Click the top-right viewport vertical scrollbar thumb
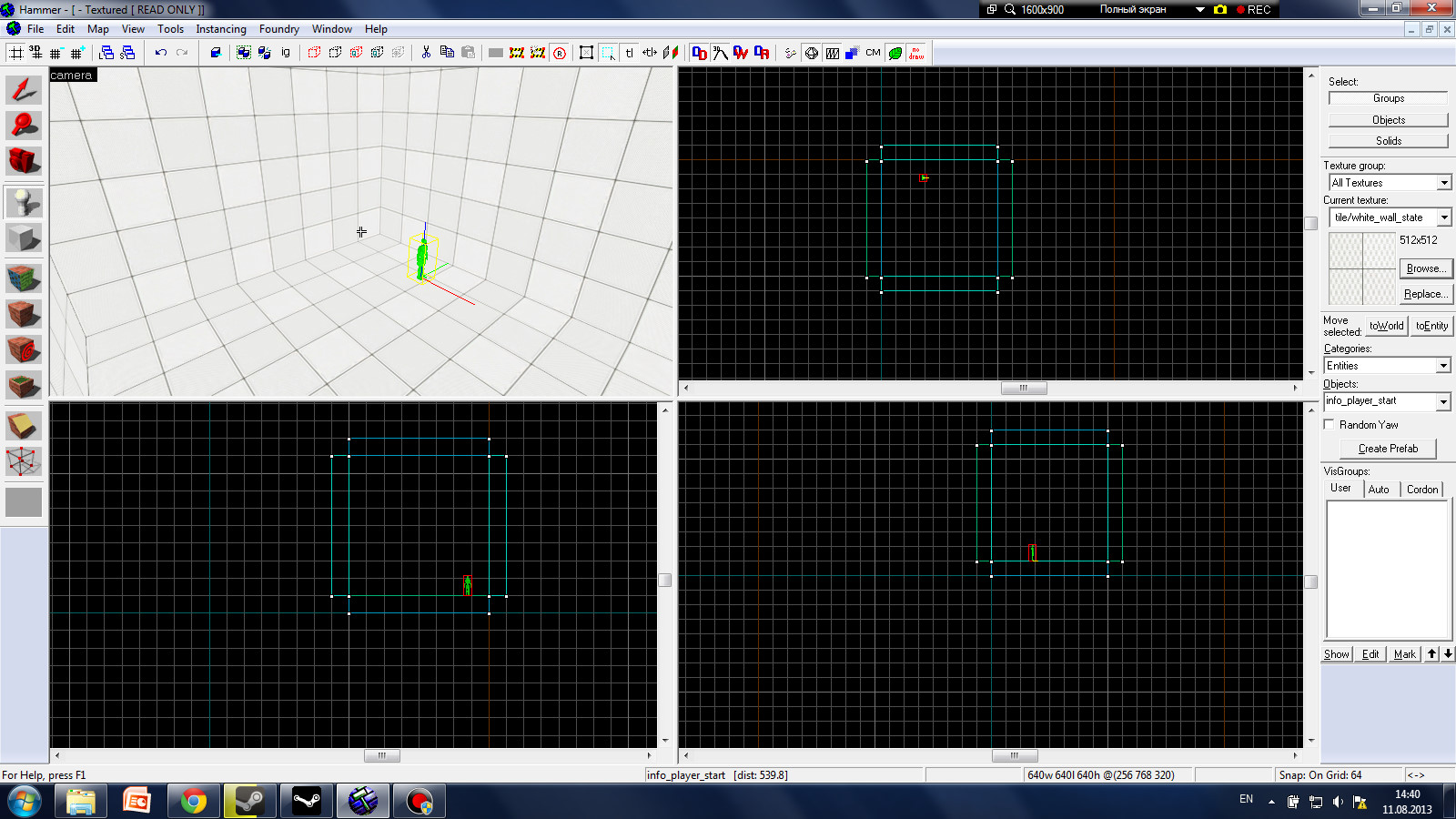 [1311, 223]
